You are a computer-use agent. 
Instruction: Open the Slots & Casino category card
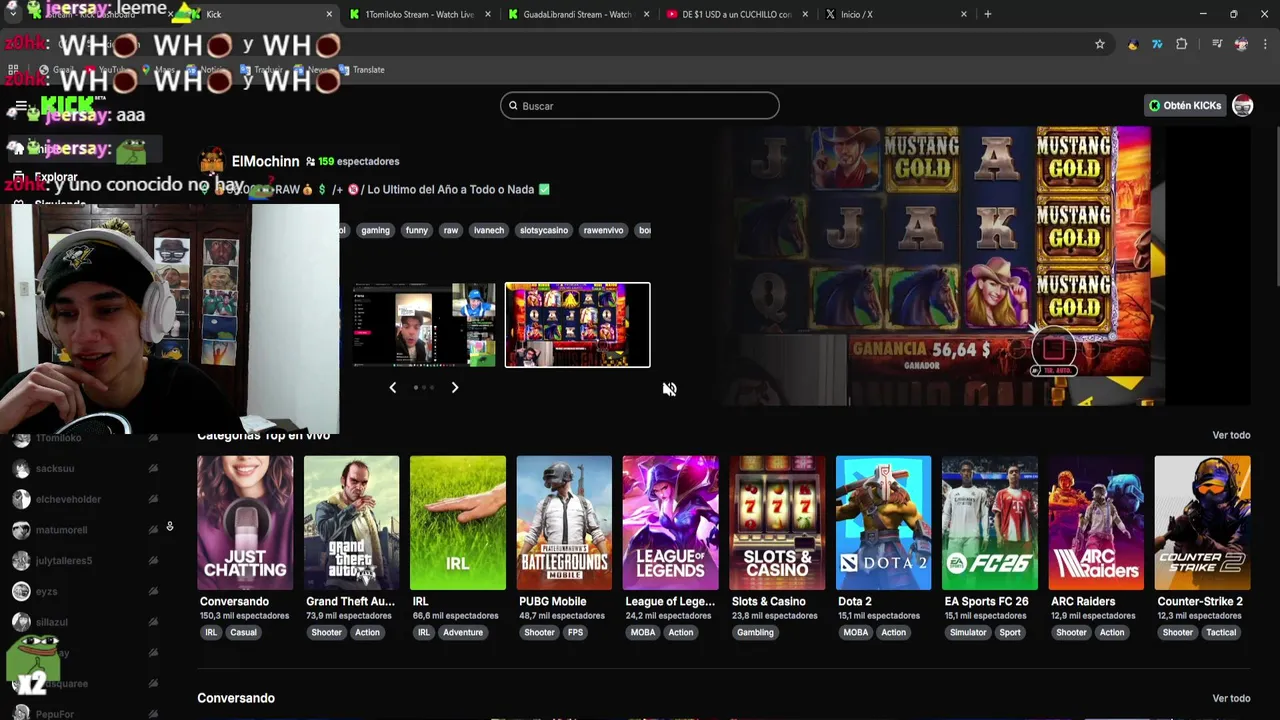coord(777,523)
